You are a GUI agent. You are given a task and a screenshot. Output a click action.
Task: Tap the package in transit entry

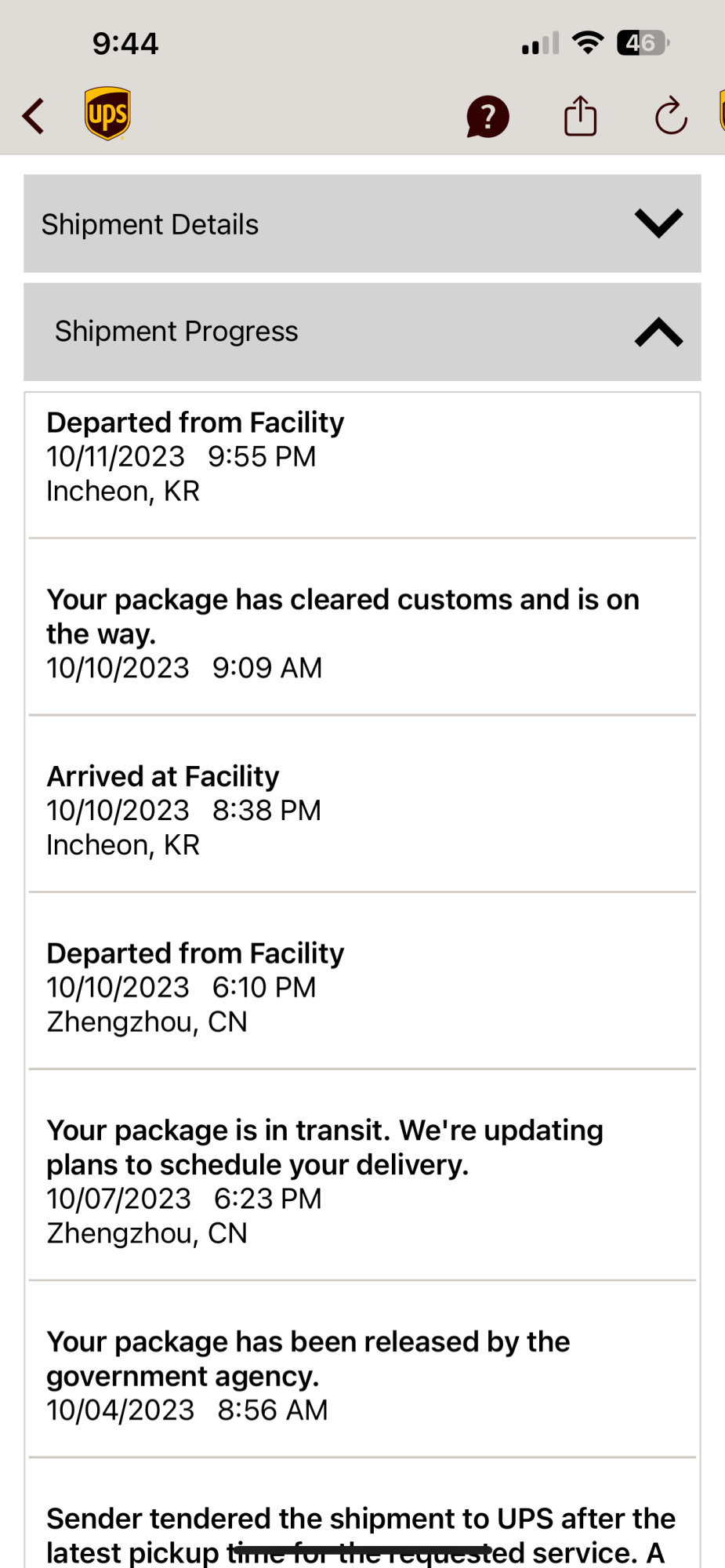point(361,1181)
